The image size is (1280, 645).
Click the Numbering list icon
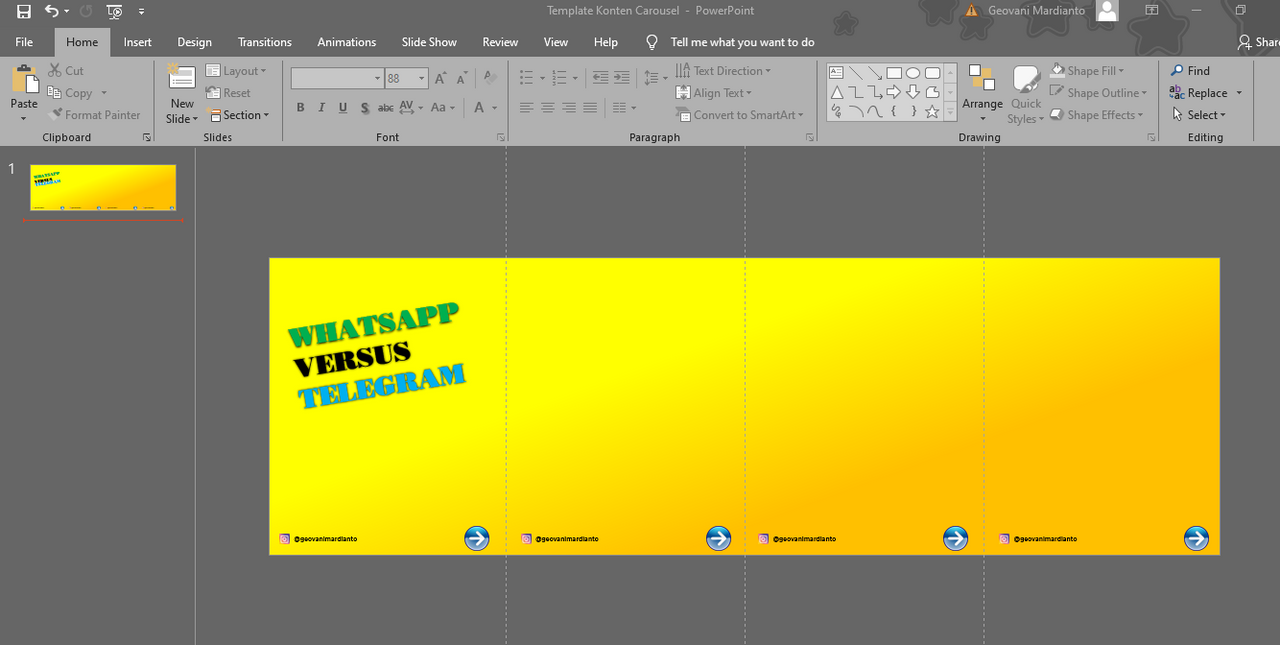[x=559, y=77]
